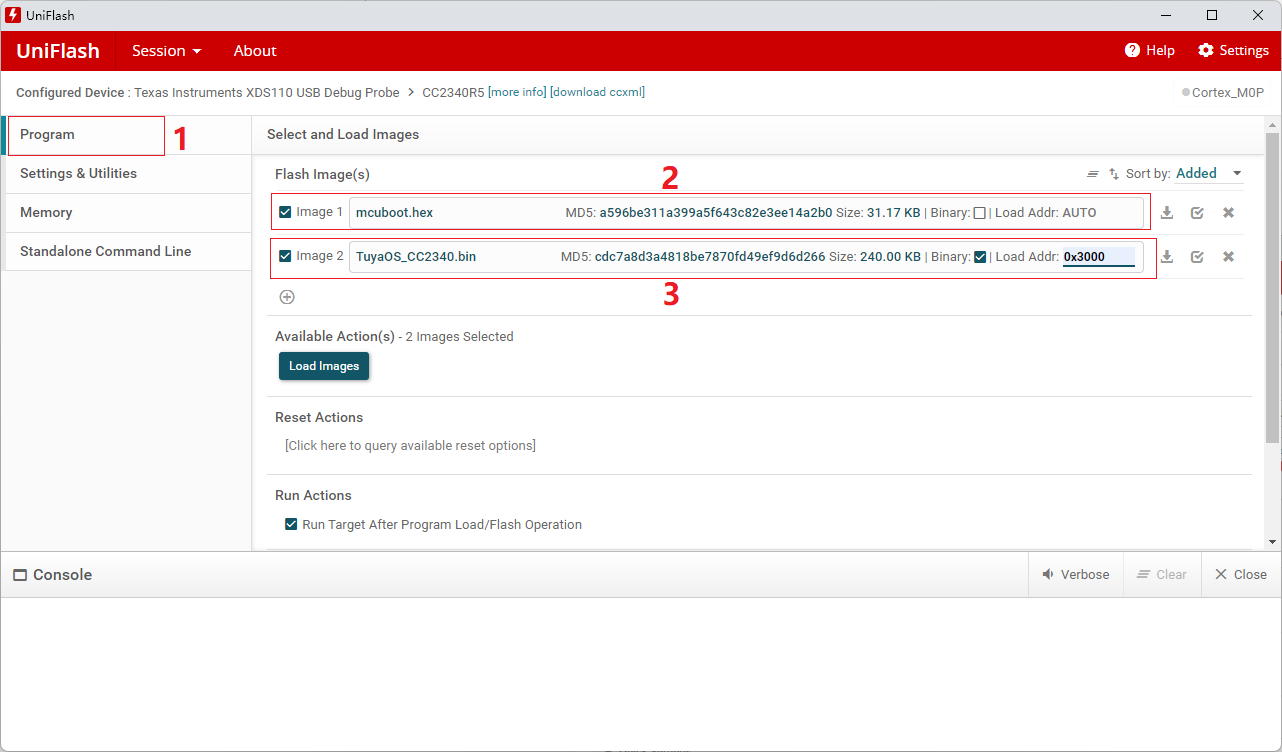Toggle compact list view icon

tap(1093, 174)
